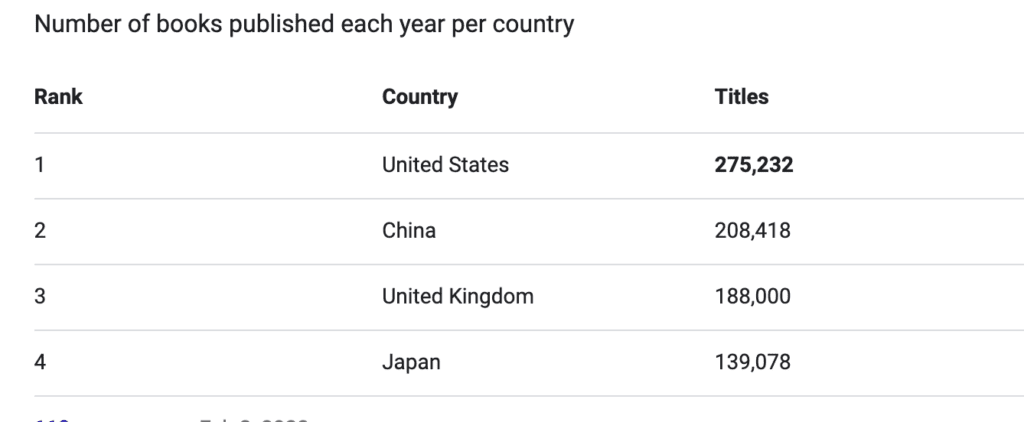1024x422 pixels.
Task: Click the Country column header
Action: coord(420,97)
